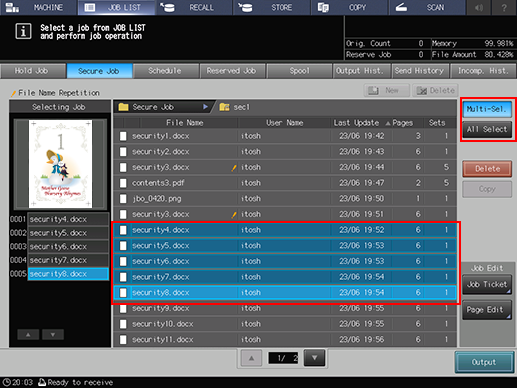Check the box for security9.docx

[123, 308]
